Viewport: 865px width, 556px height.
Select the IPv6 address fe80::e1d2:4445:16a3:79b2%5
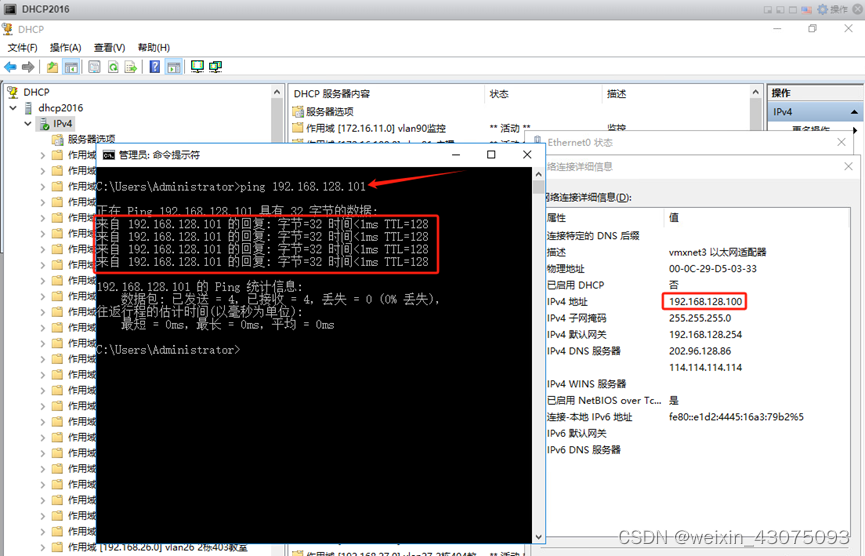coord(736,416)
